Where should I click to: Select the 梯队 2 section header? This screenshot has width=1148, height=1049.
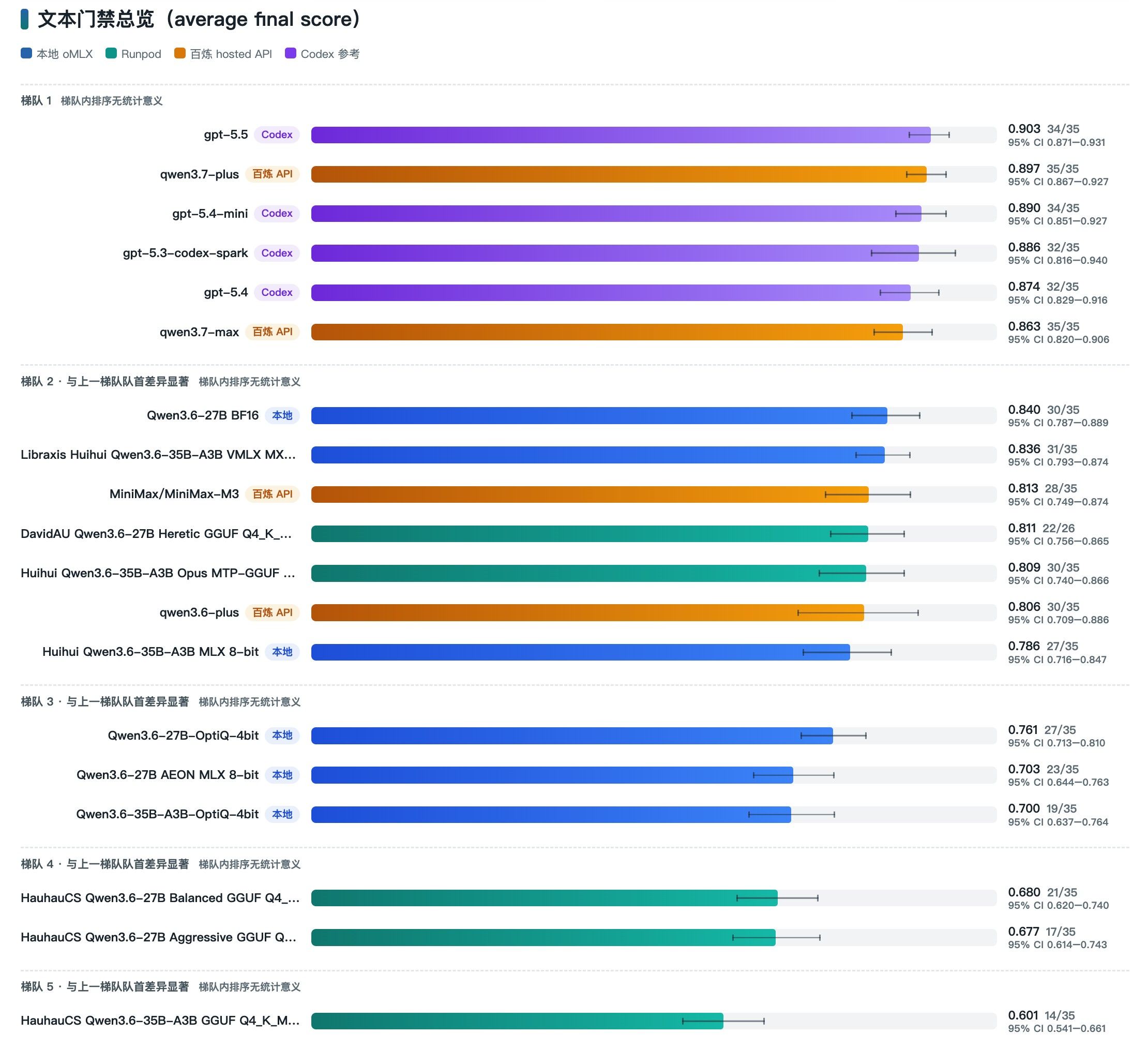(105, 382)
